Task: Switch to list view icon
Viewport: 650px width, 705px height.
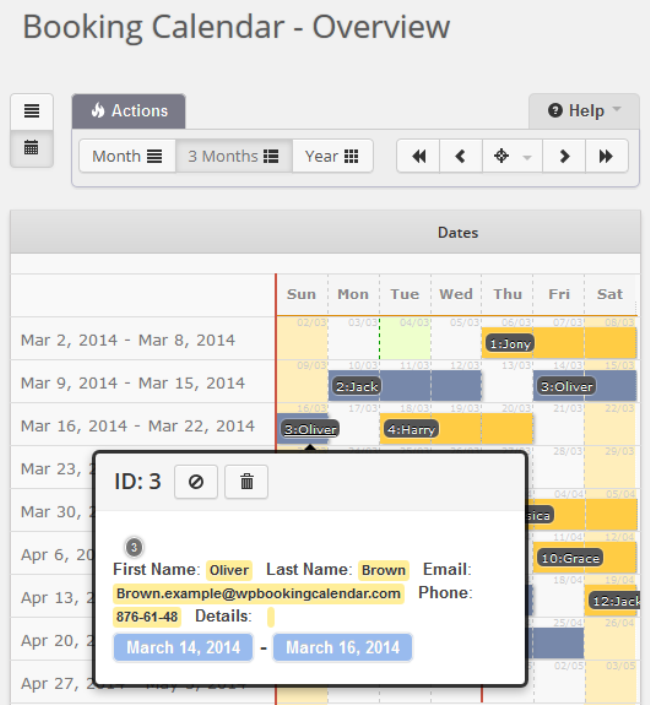Action: click(32, 111)
